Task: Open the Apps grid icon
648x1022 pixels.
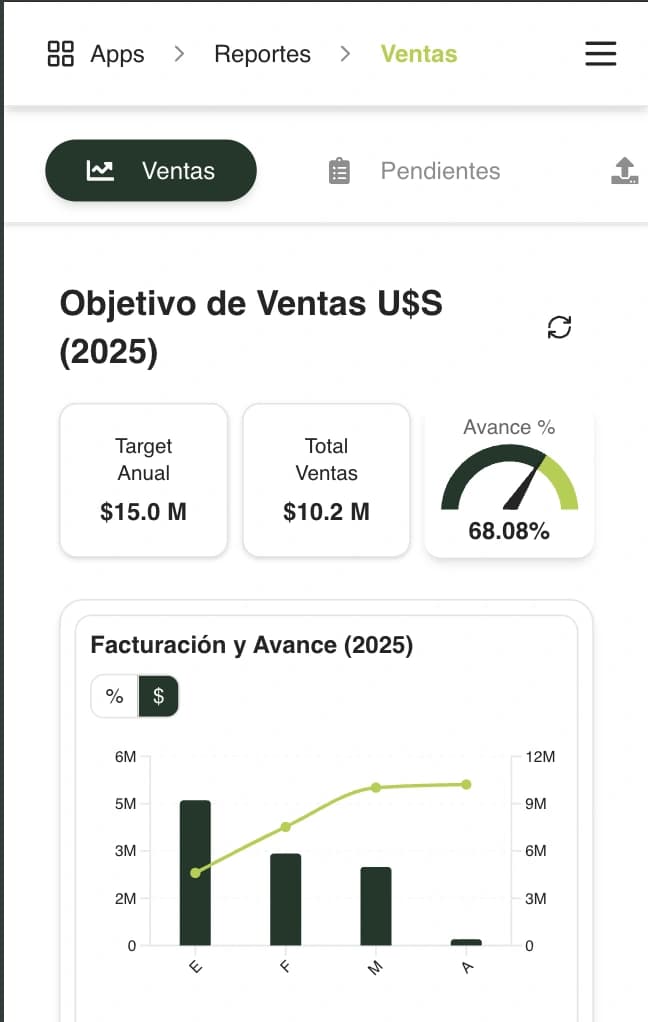Action: click(x=61, y=54)
